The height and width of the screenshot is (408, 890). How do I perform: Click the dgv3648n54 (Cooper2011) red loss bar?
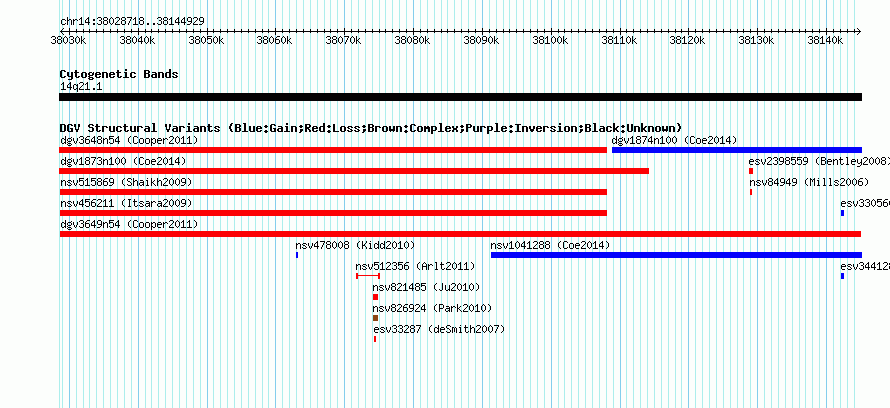click(x=333, y=150)
